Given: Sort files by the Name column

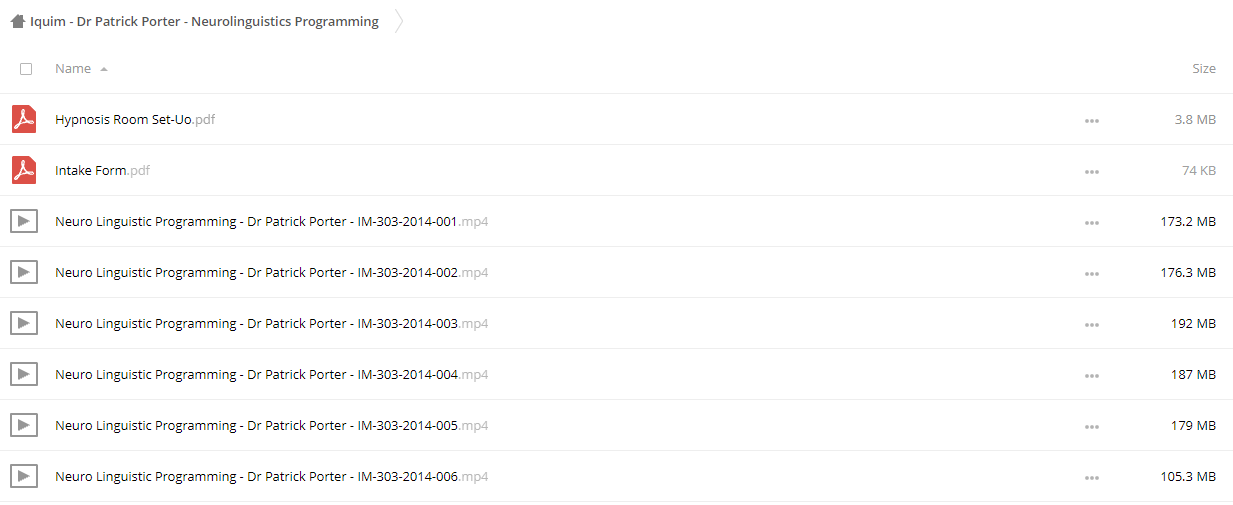Looking at the screenshot, I should [x=73, y=68].
